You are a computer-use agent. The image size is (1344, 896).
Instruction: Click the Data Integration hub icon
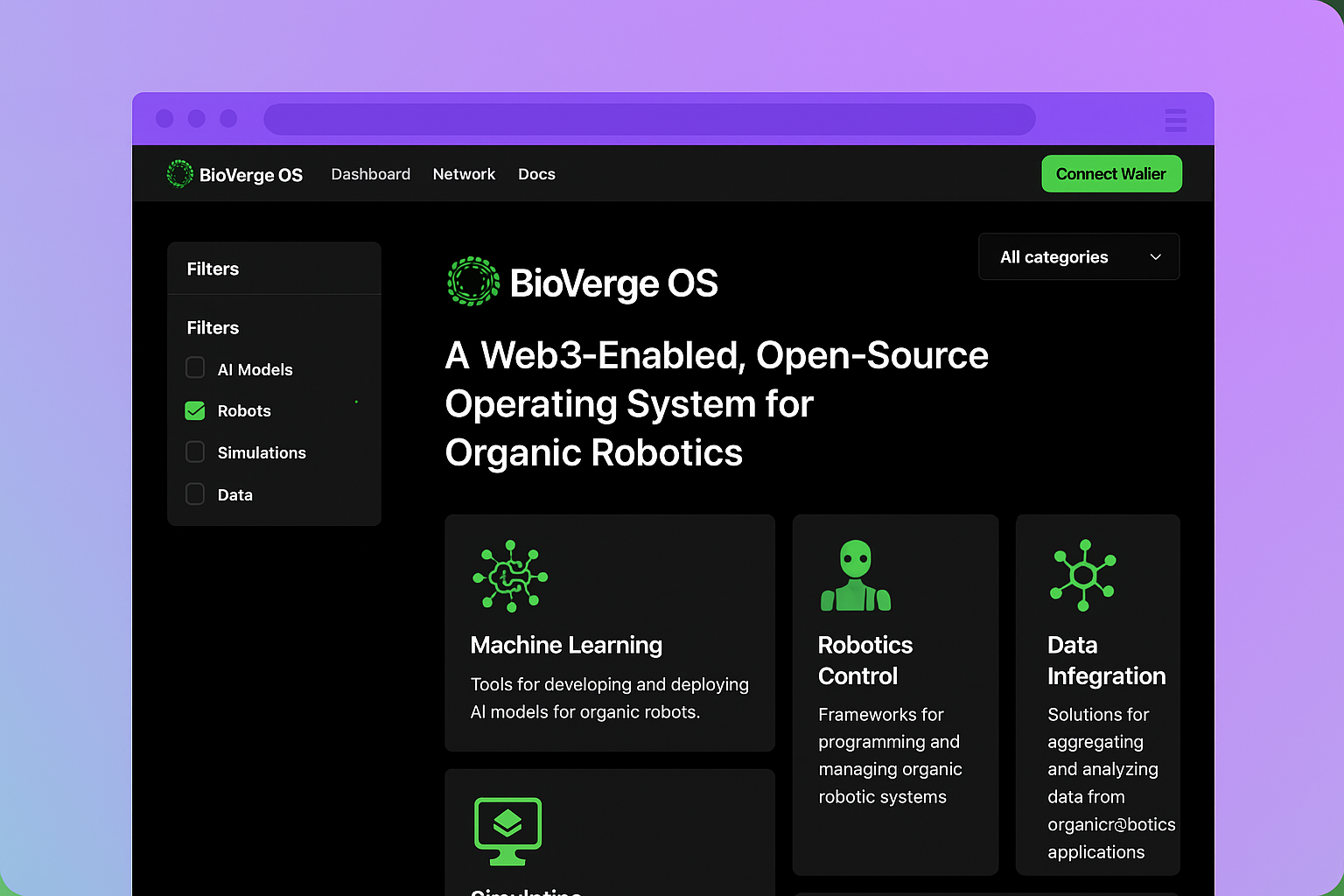point(1083,575)
